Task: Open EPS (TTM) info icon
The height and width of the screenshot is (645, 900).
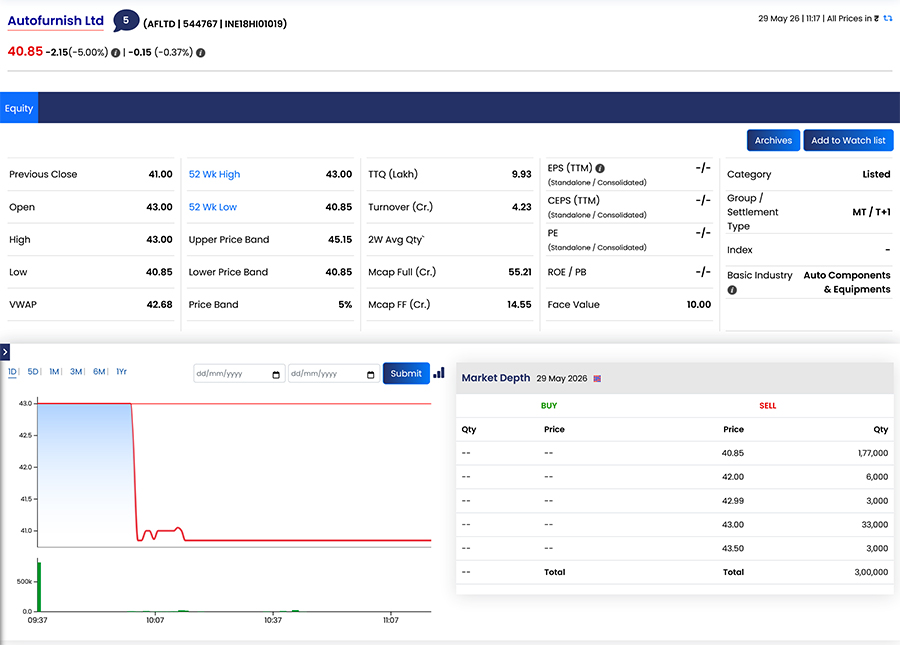Action: pos(600,168)
